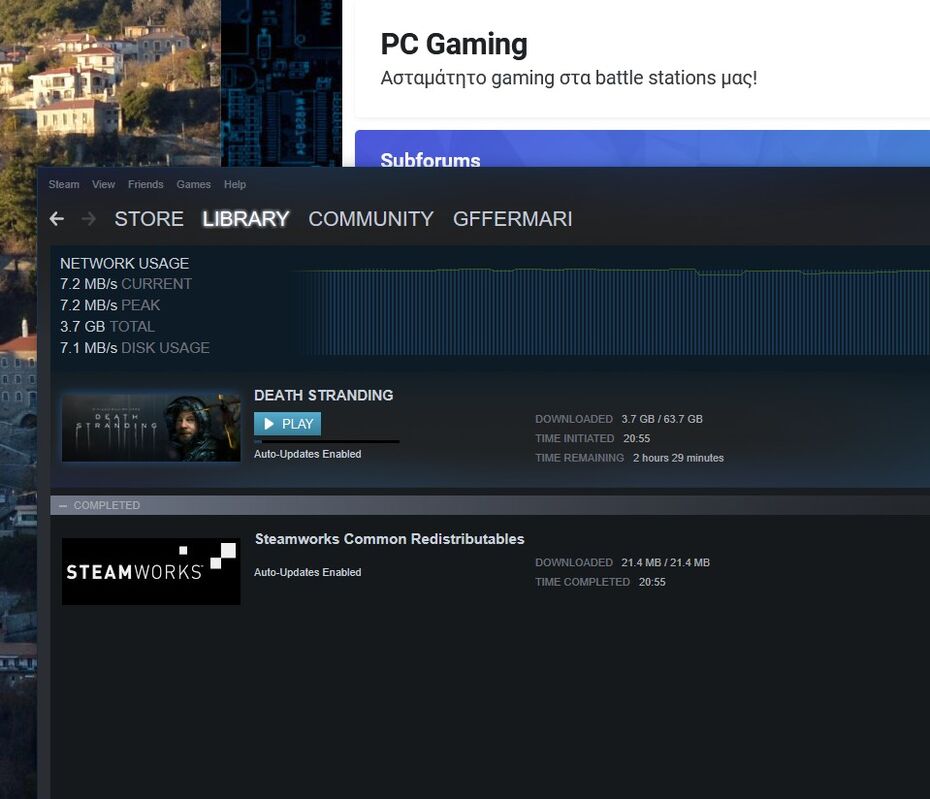Click Steamworks Common Redistributables title

point(390,539)
